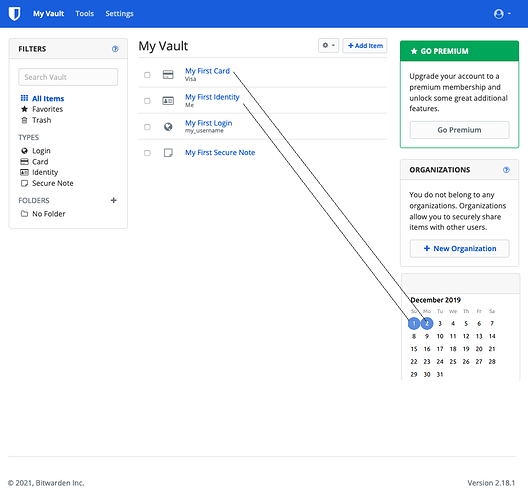This screenshot has height=500, width=528.
Task: Click the All Items grid icon
Action: point(24,98)
